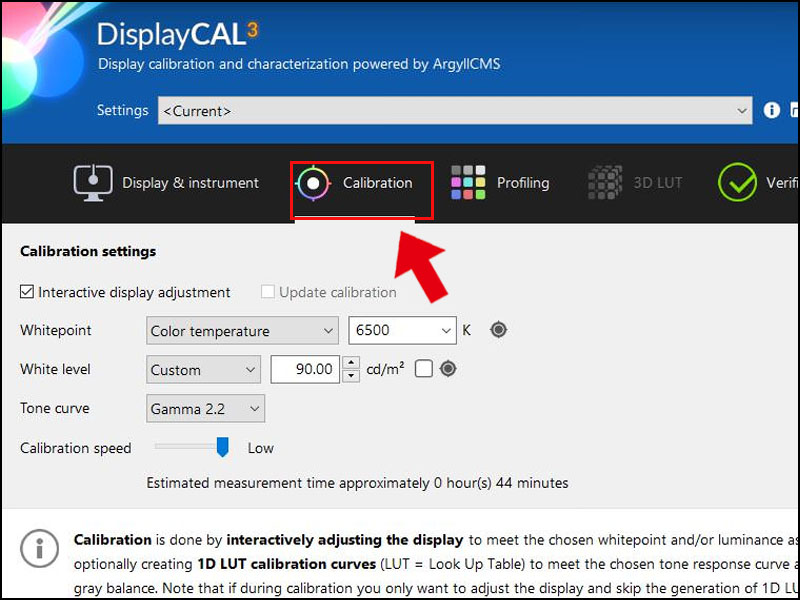
Task: Measure white level with the target icon
Action: click(448, 369)
